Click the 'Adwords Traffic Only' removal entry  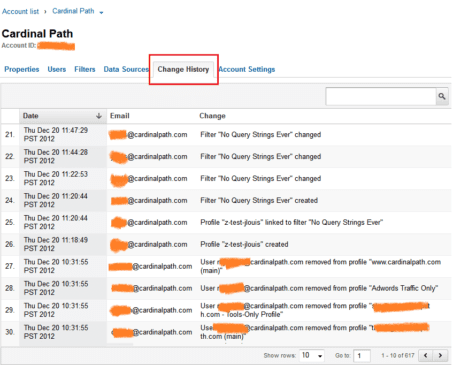click(319, 288)
